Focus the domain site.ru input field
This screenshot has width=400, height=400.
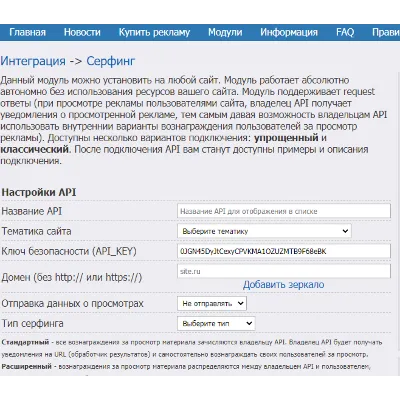pyautogui.click(x=284, y=271)
